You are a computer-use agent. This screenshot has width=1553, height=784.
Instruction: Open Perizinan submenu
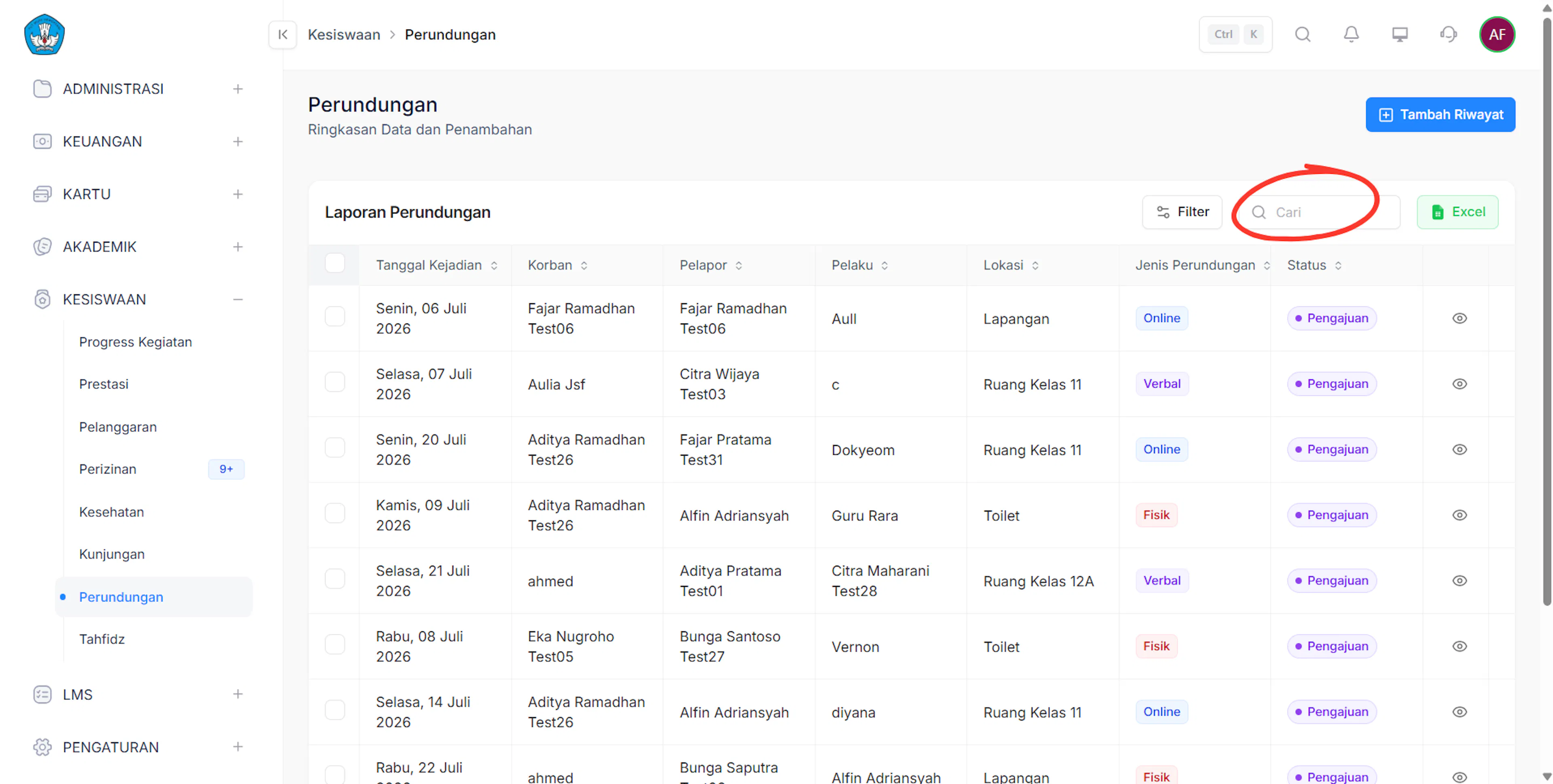(x=107, y=469)
